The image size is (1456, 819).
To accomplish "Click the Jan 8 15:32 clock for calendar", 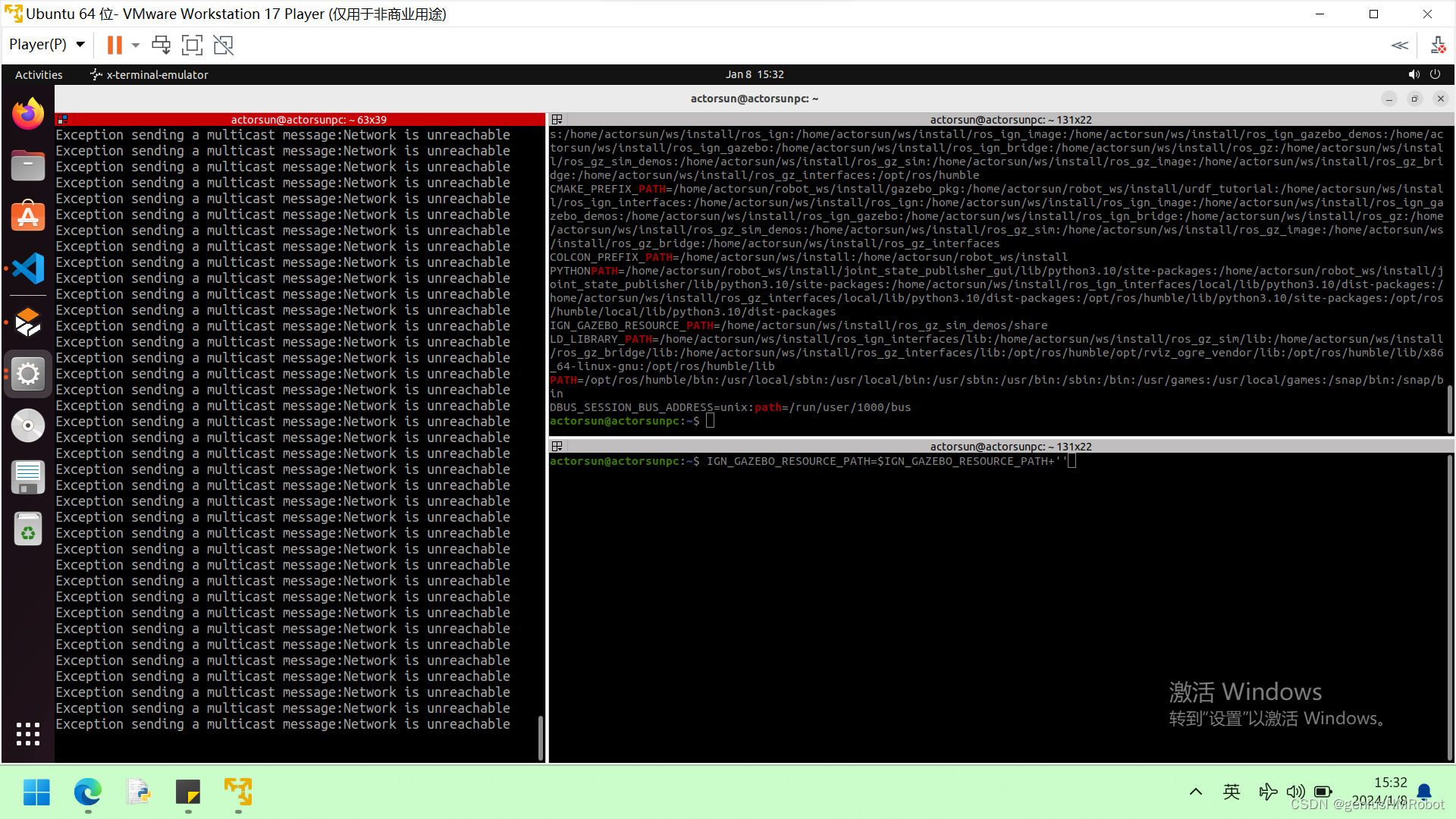I will pos(755,74).
